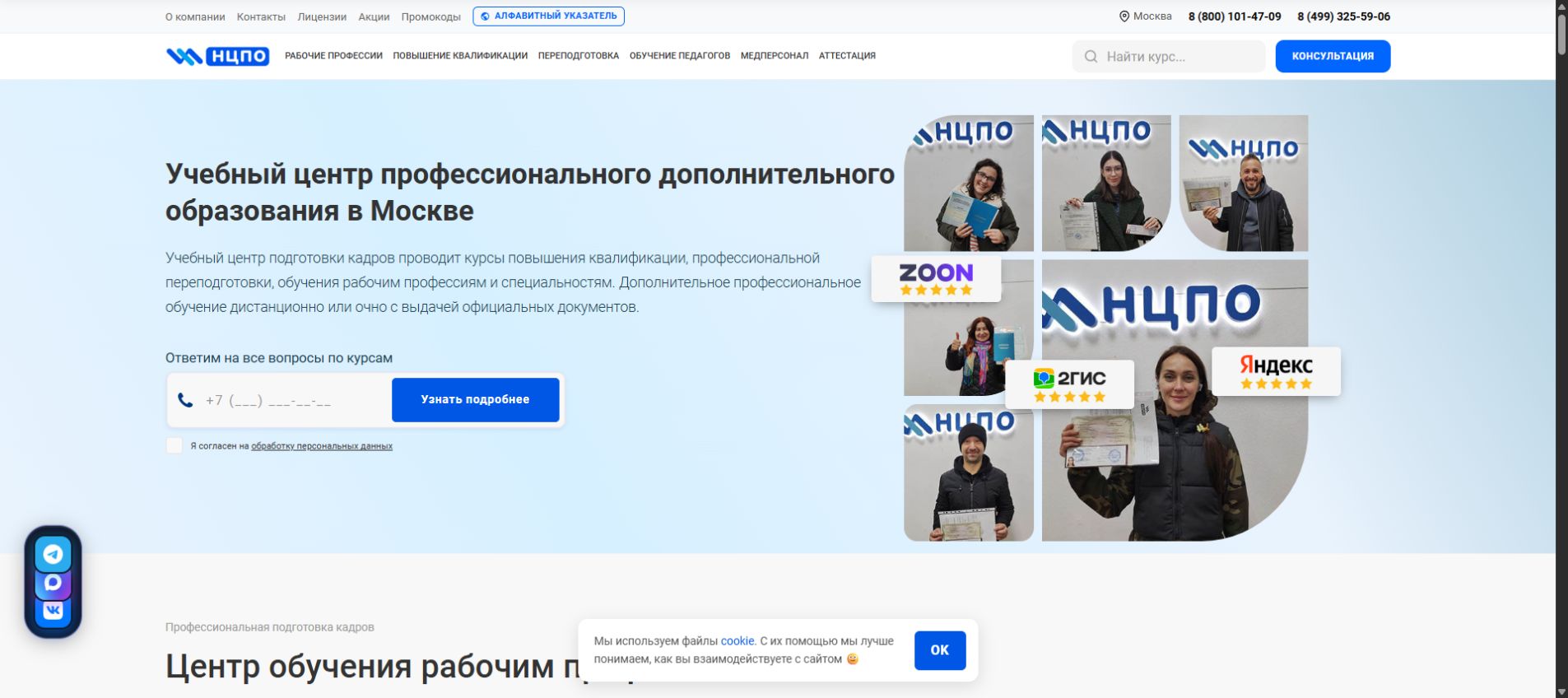
Task: Click the page vertical scrollbar thumb
Action: [1561, 33]
